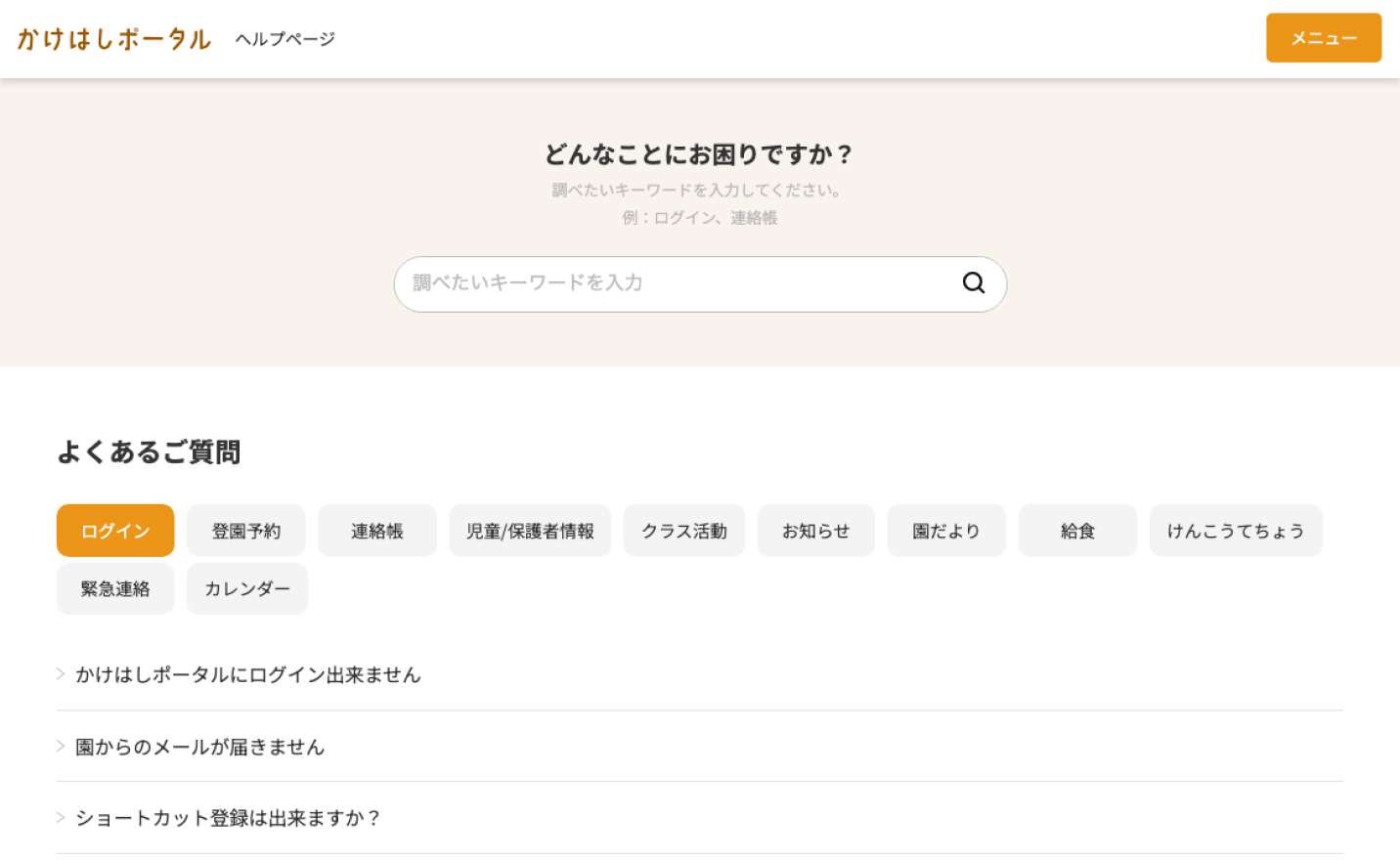
Task: Select the クラス活動 category filter
Action: pyautogui.click(x=683, y=530)
